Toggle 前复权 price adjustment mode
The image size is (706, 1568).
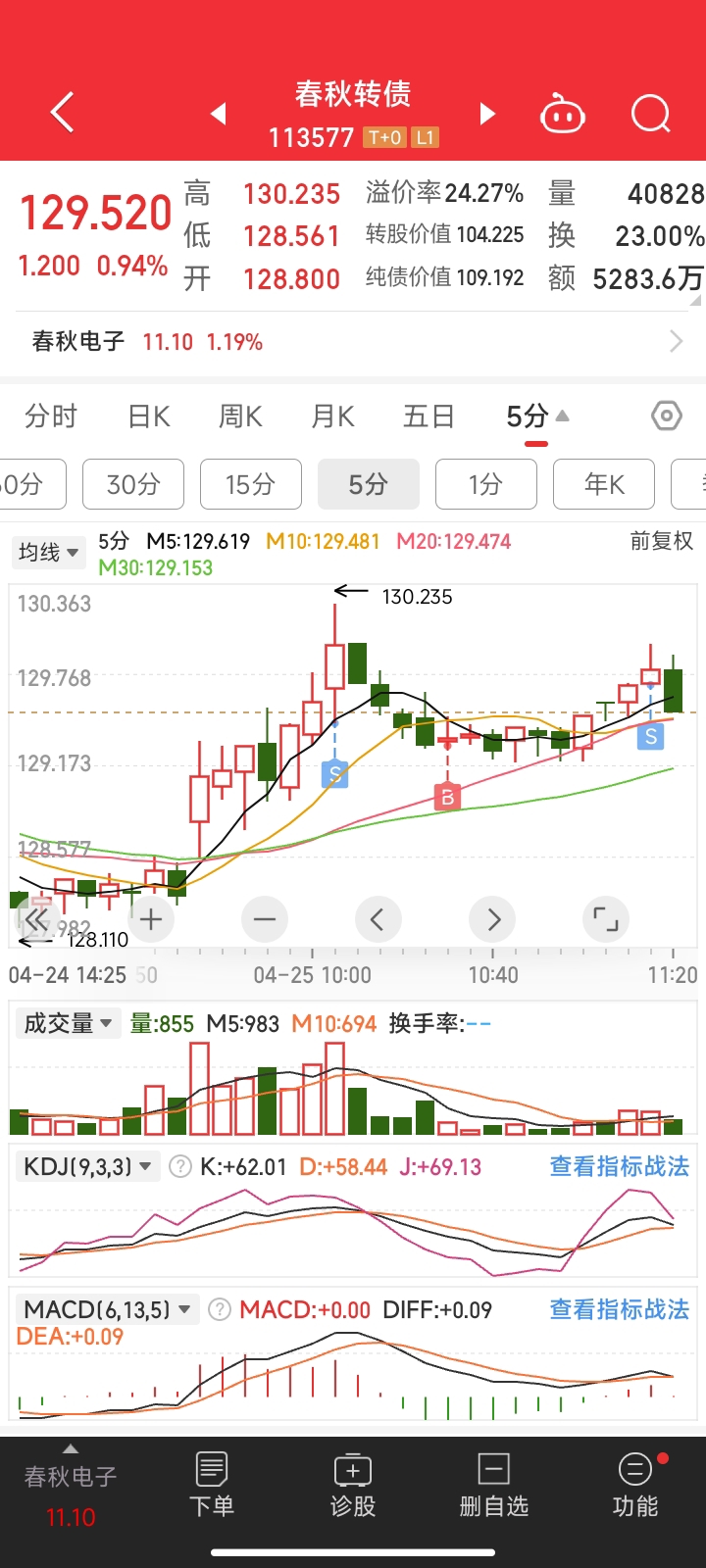click(x=662, y=541)
